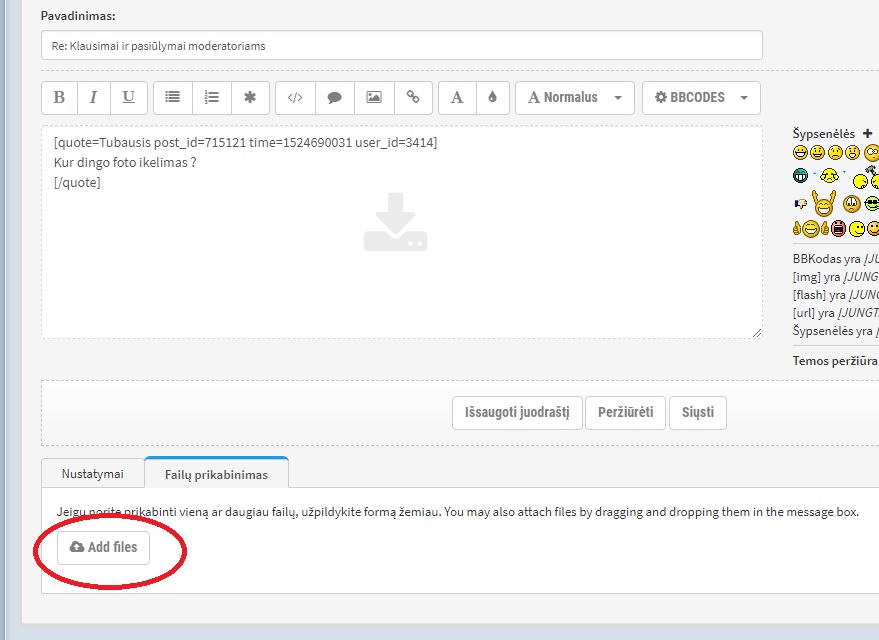Insert the worried wide-eyed smiley
This screenshot has height=640, width=879.
(851, 203)
